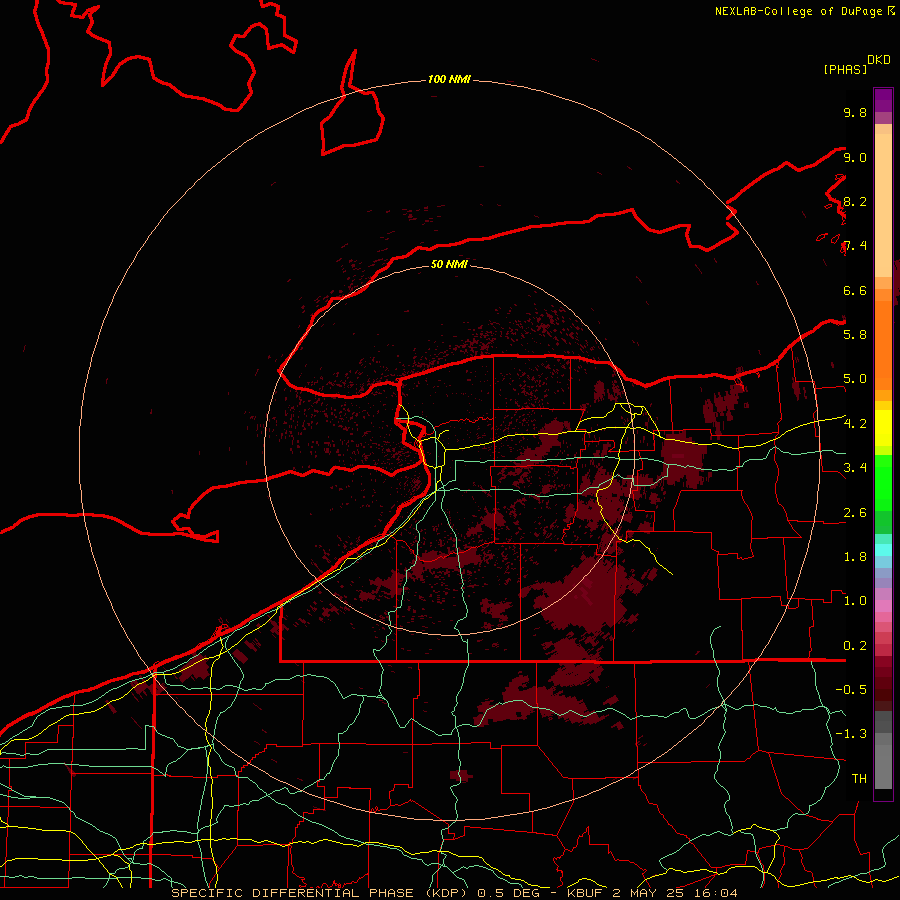Click the bright green segment of color bar
The width and height of the screenshot is (900, 900).
click(883, 483)
